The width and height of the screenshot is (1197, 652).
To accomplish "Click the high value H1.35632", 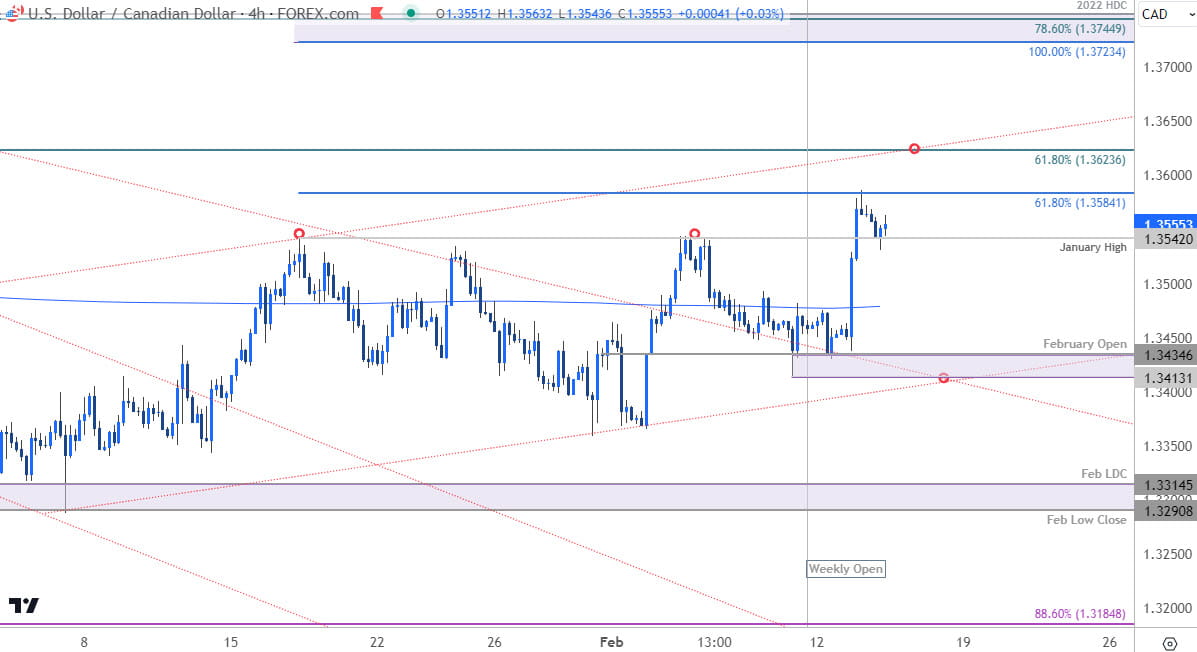I will pos(525,14).
